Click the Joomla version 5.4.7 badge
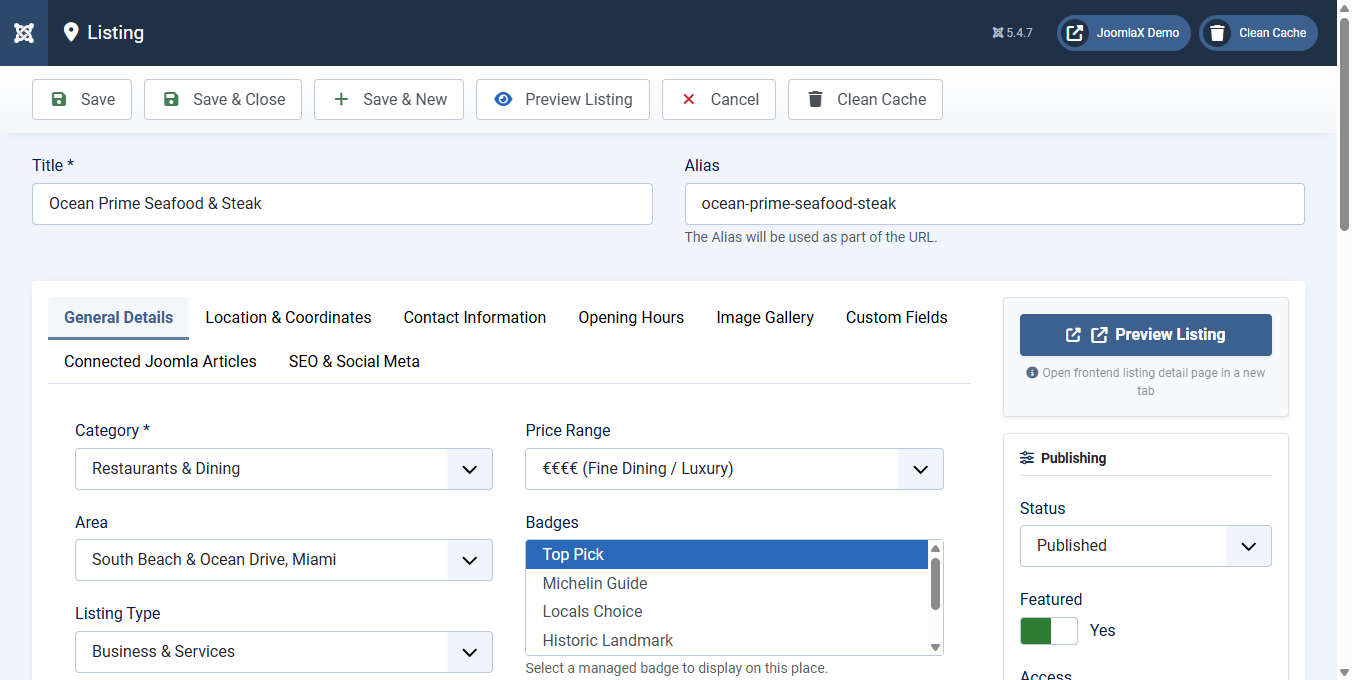The image size is (1352, 680). pyautogui.click(x=1012, y=33)
